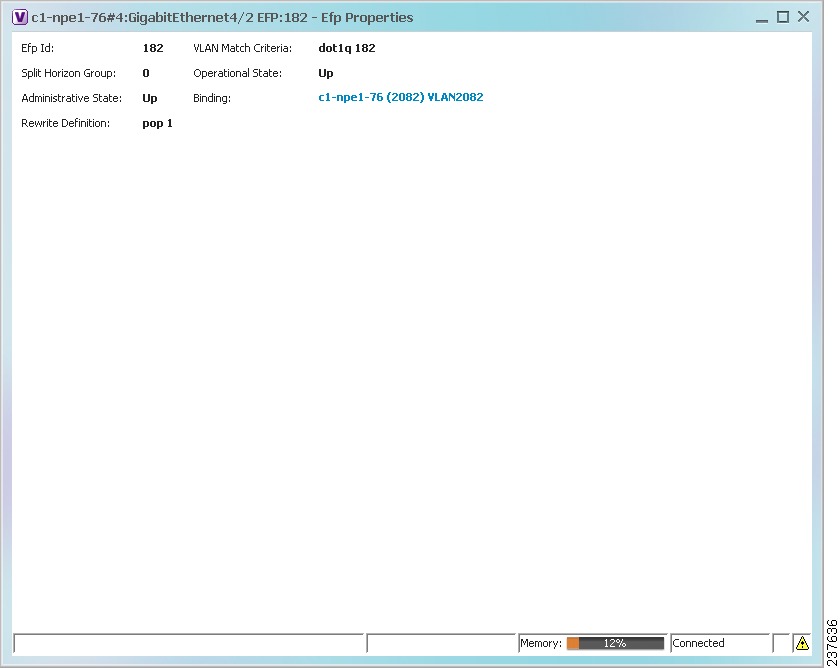This screenshot has width=840, height=668.
Task: Click the Rewrite Definition label
Action: [x=65, y=123]
